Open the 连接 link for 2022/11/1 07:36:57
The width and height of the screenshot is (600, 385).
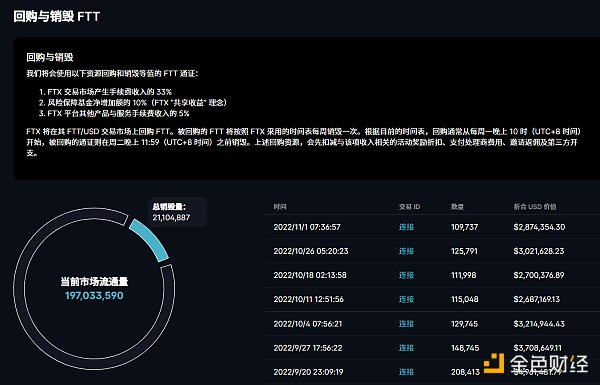coord(406,227)
